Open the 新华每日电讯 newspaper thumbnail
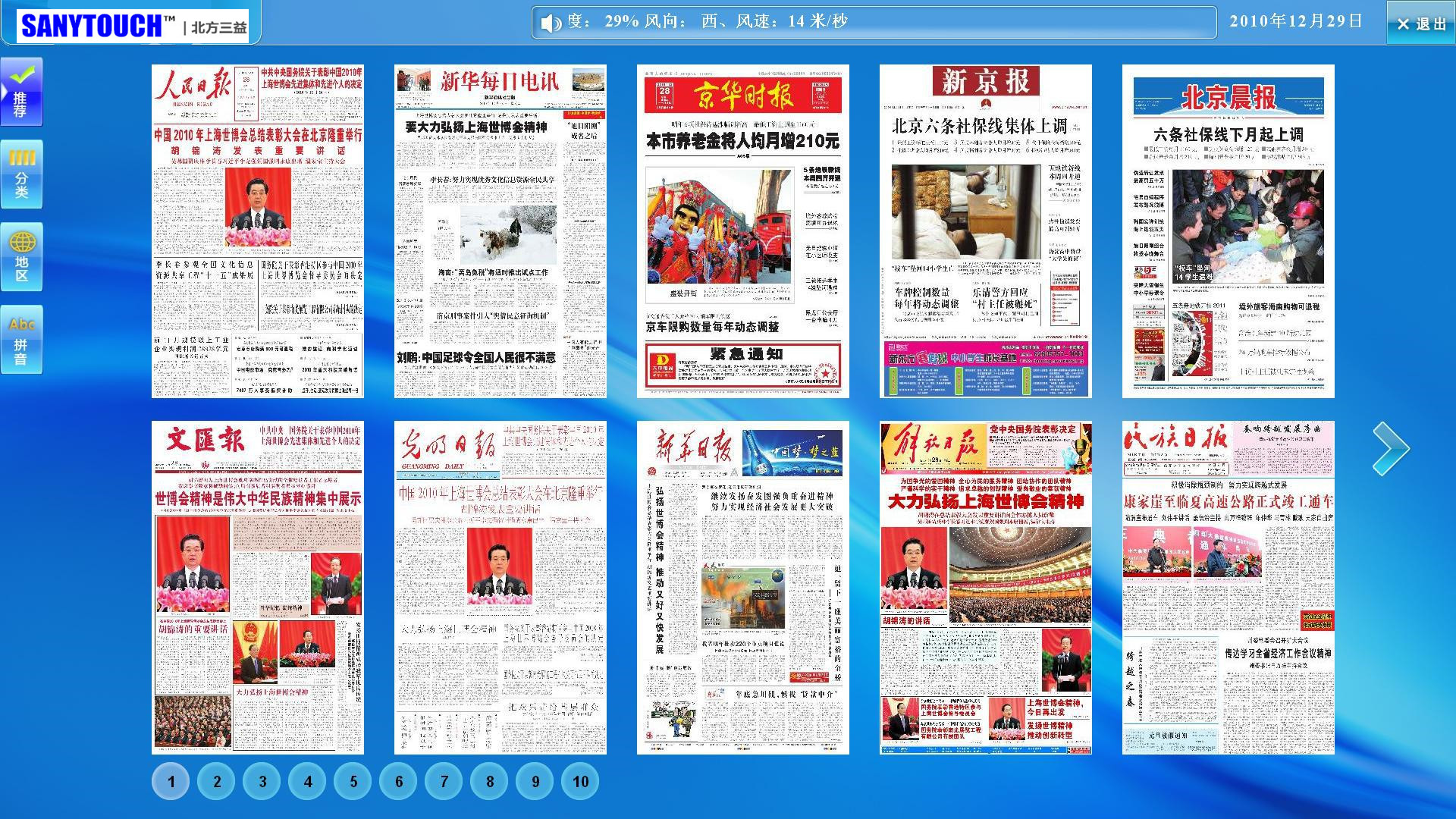 coord(500,231)
